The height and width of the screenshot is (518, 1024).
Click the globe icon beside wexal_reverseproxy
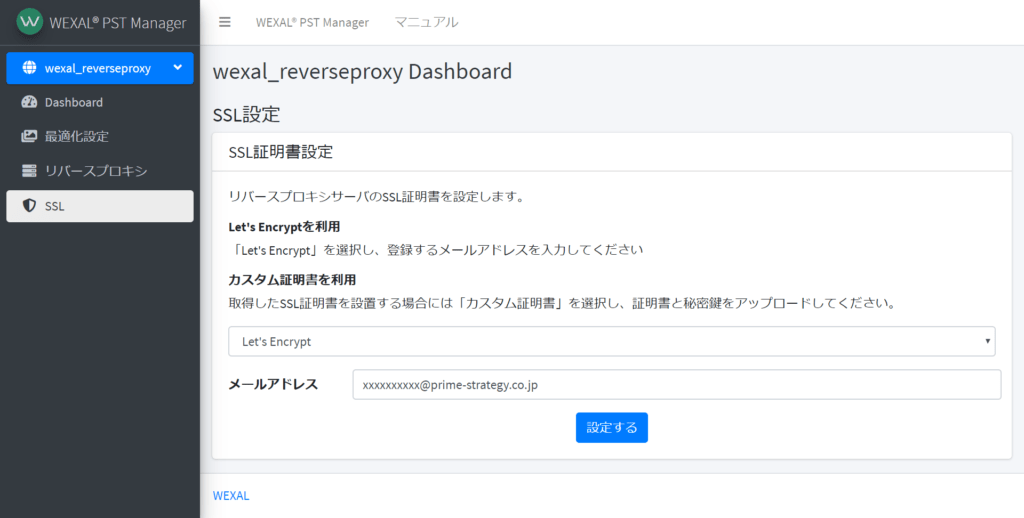[29, 68]
